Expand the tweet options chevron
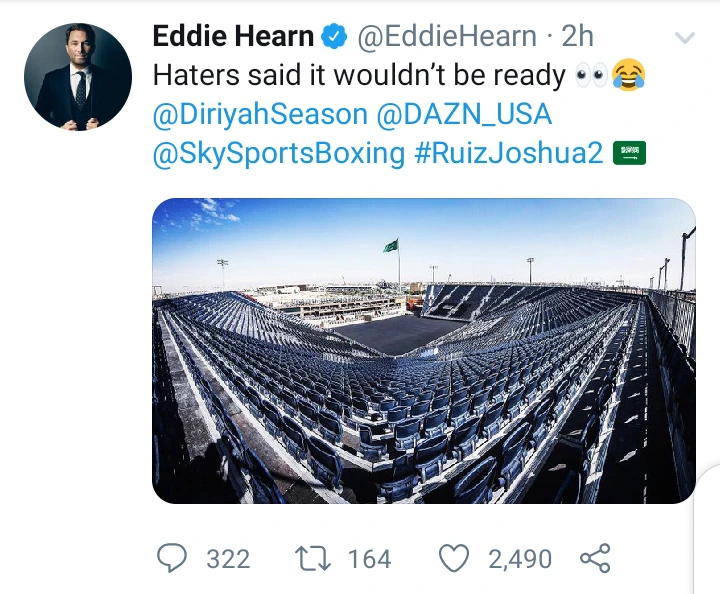 pyautogui.click(x=685, y=37)
